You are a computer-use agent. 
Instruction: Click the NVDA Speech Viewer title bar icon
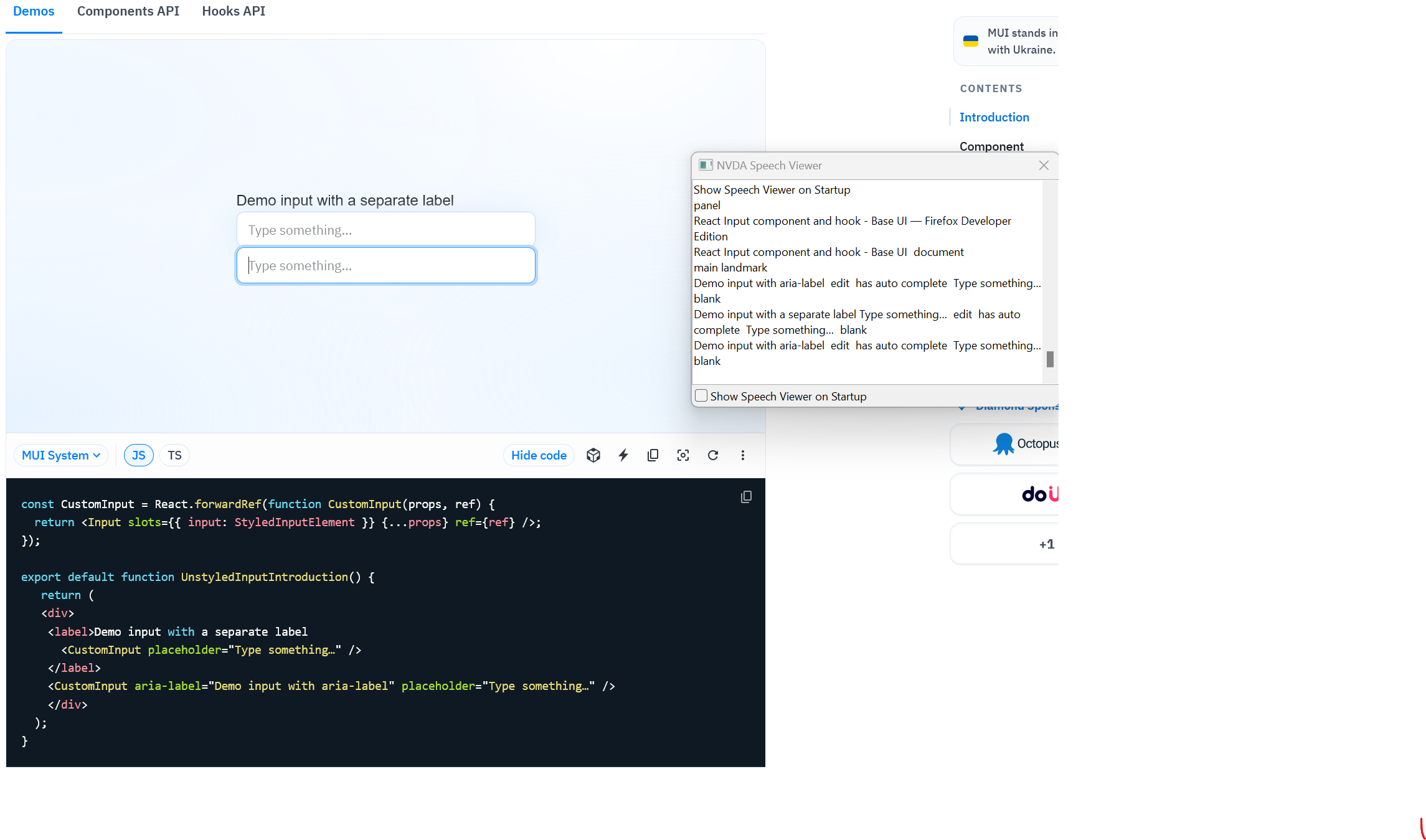706,165
